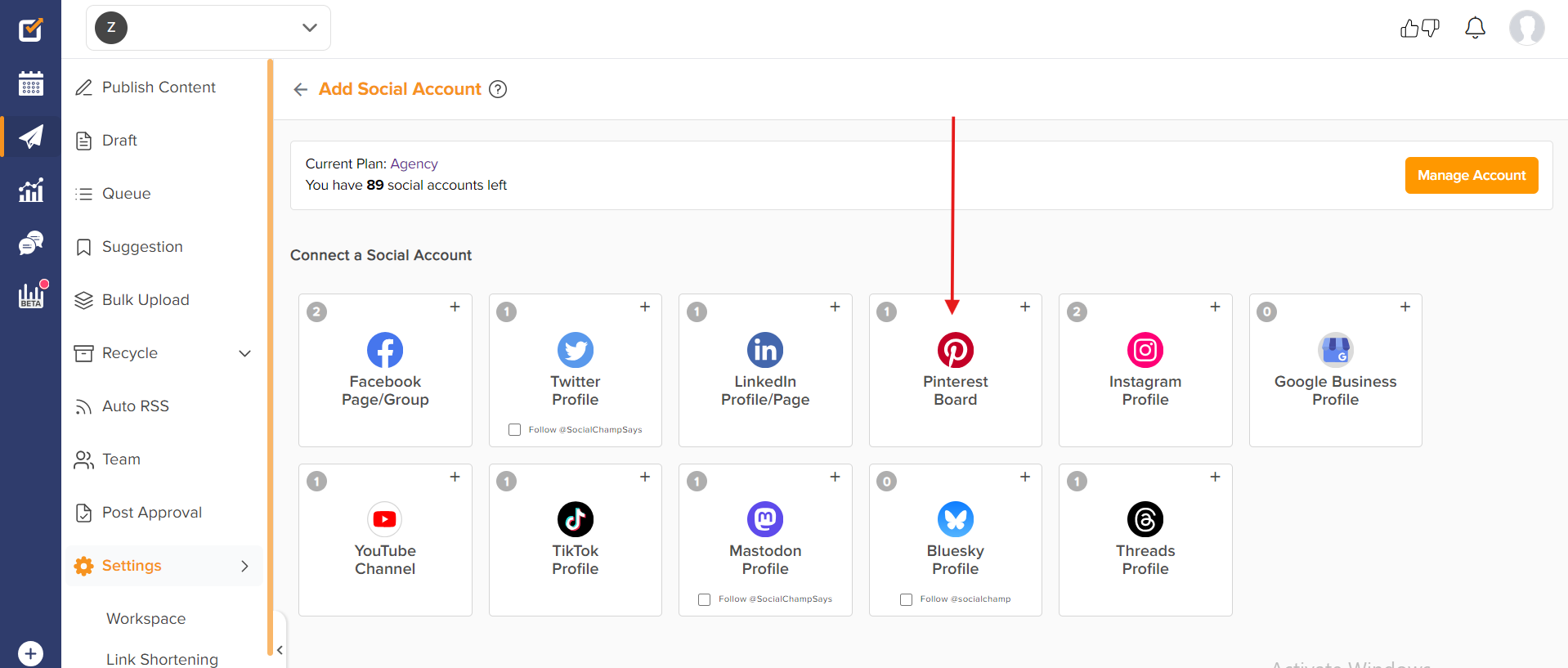Add account with plus on TikTok card
The image size is (1568, 668).
tap(645, 477)
